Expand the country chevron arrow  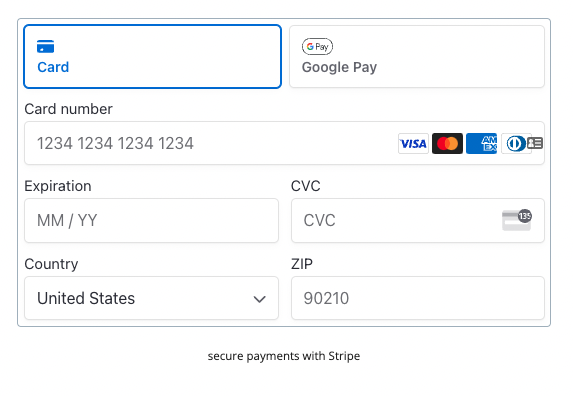(x=259, y=299)
